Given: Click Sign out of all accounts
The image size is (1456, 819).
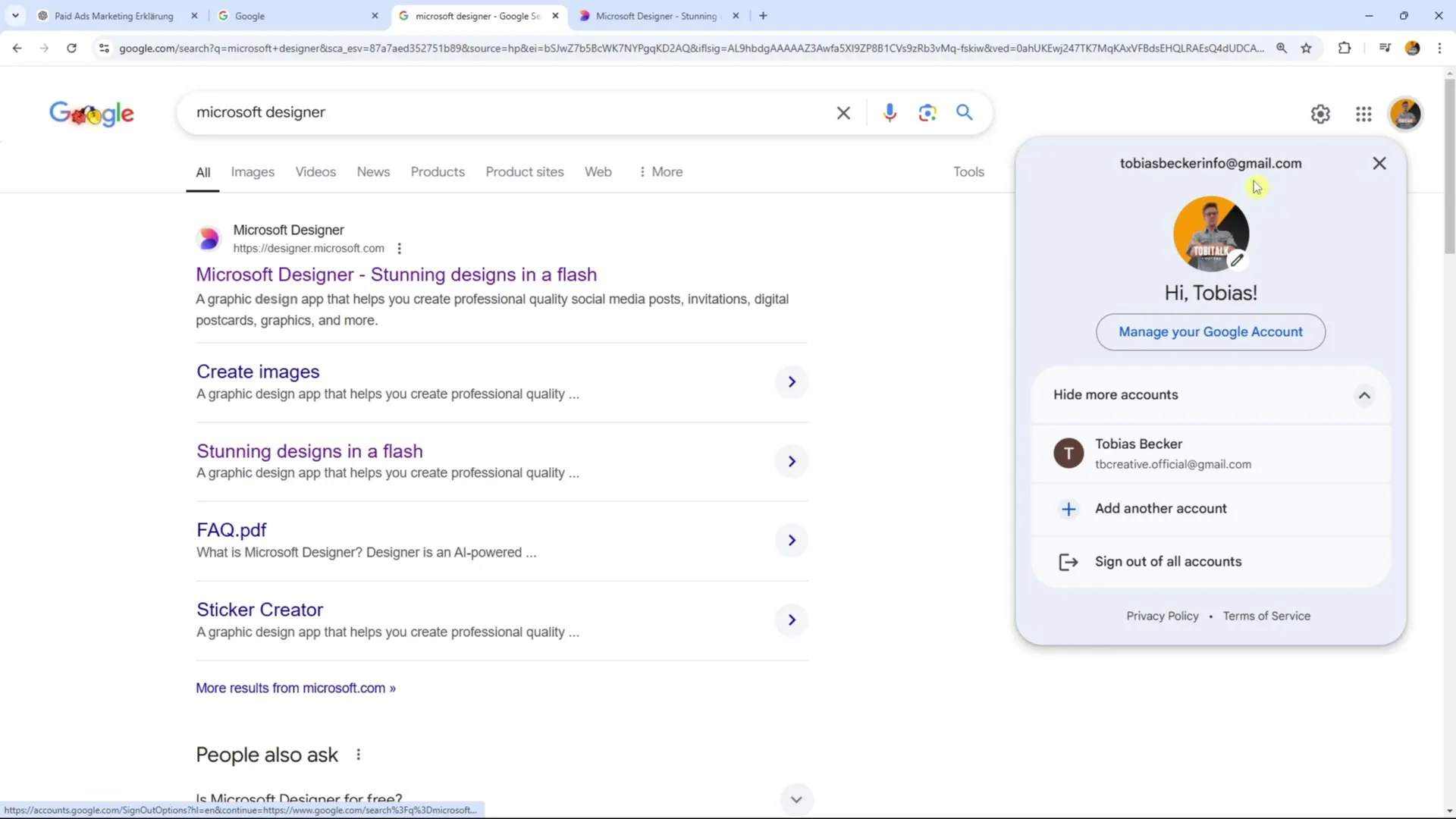Looking at the screenshot, I should tap(1210, 562).
